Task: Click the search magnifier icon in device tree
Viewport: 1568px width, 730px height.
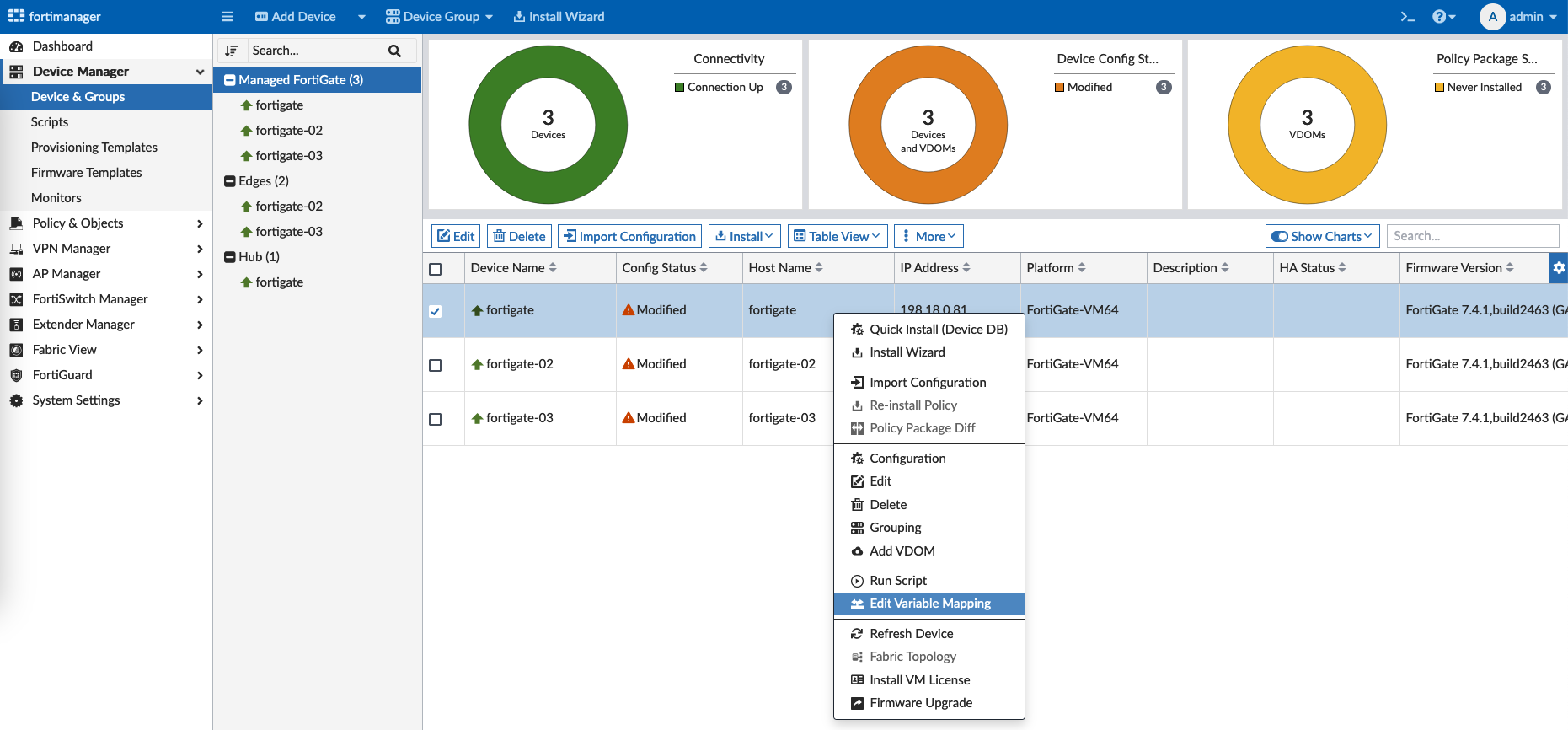Action: (394, 51)
